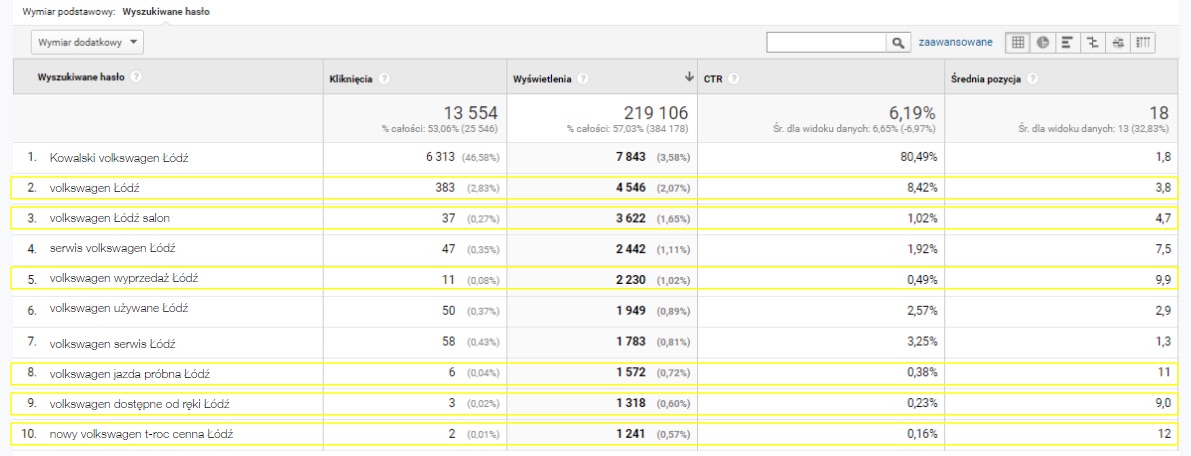This screenshot has height=456, width=1191.
Task: Click the table search input field
Action: click(x=827, y=43)
